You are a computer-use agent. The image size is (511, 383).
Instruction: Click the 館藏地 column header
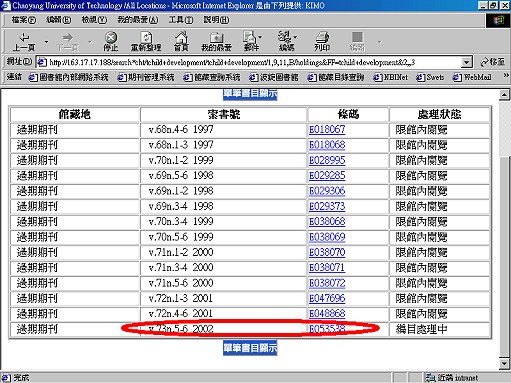(75, 115)
